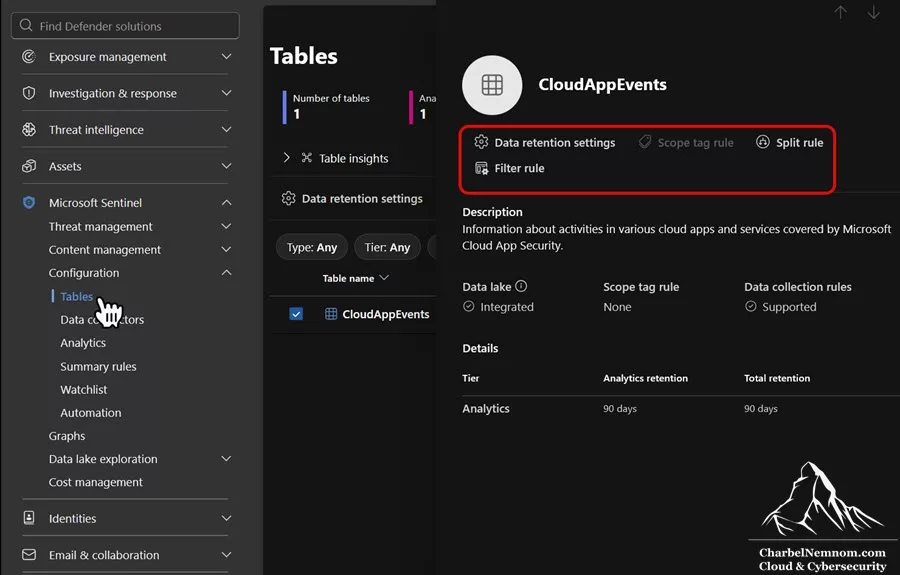Sort by Table name column header

point(355,278)
